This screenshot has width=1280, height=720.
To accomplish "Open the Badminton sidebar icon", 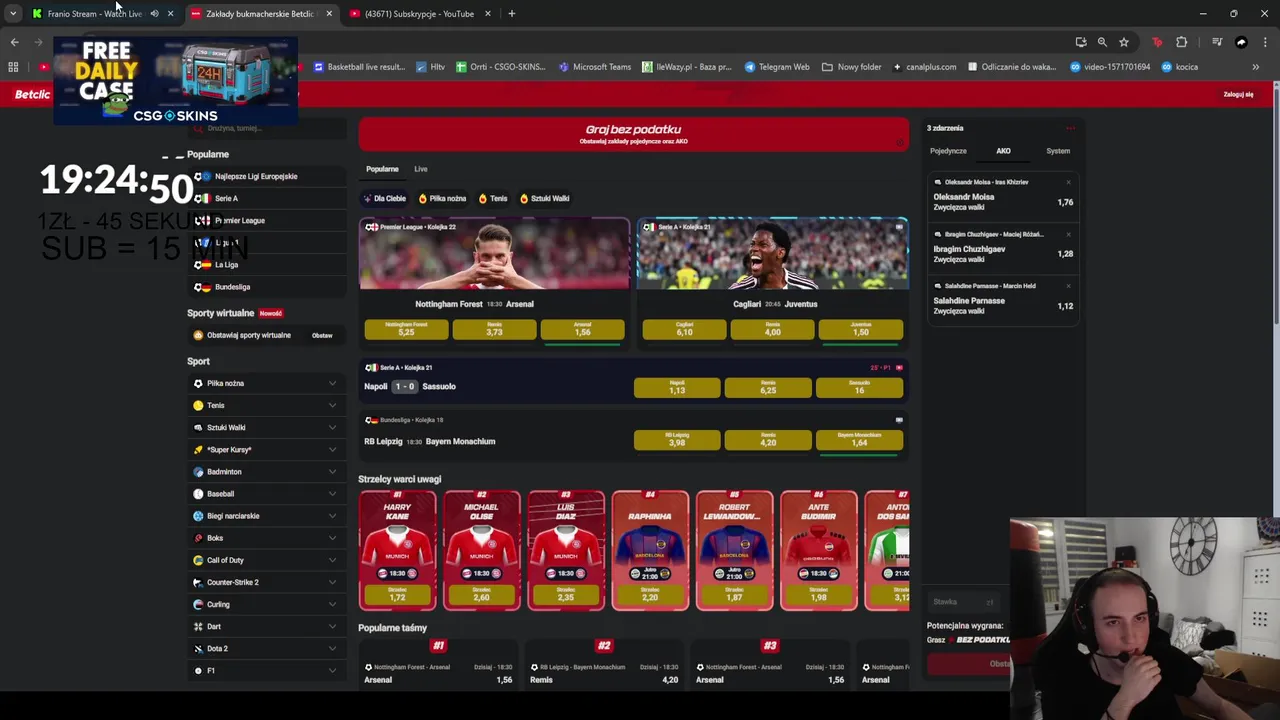I will [x=198, y=472].
